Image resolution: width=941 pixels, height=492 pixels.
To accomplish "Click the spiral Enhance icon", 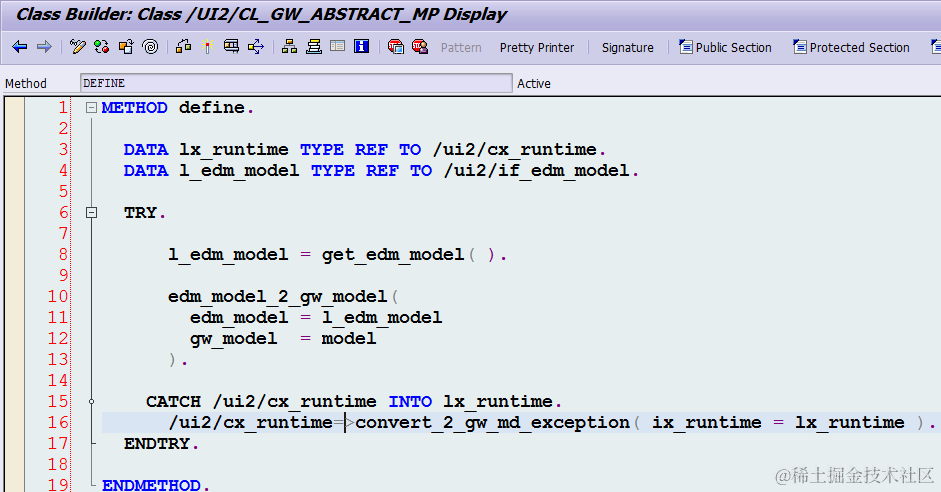I will coord(150,47).
